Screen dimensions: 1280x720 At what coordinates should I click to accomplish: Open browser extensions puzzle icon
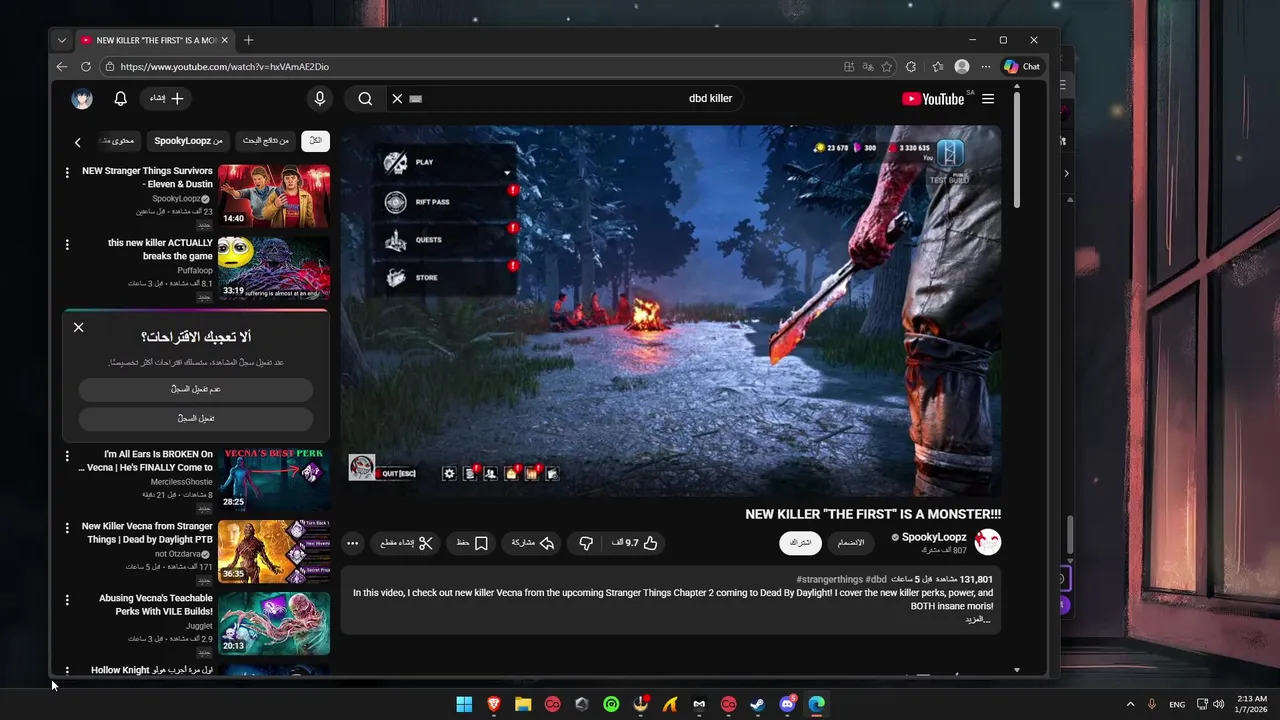(910, 67)
